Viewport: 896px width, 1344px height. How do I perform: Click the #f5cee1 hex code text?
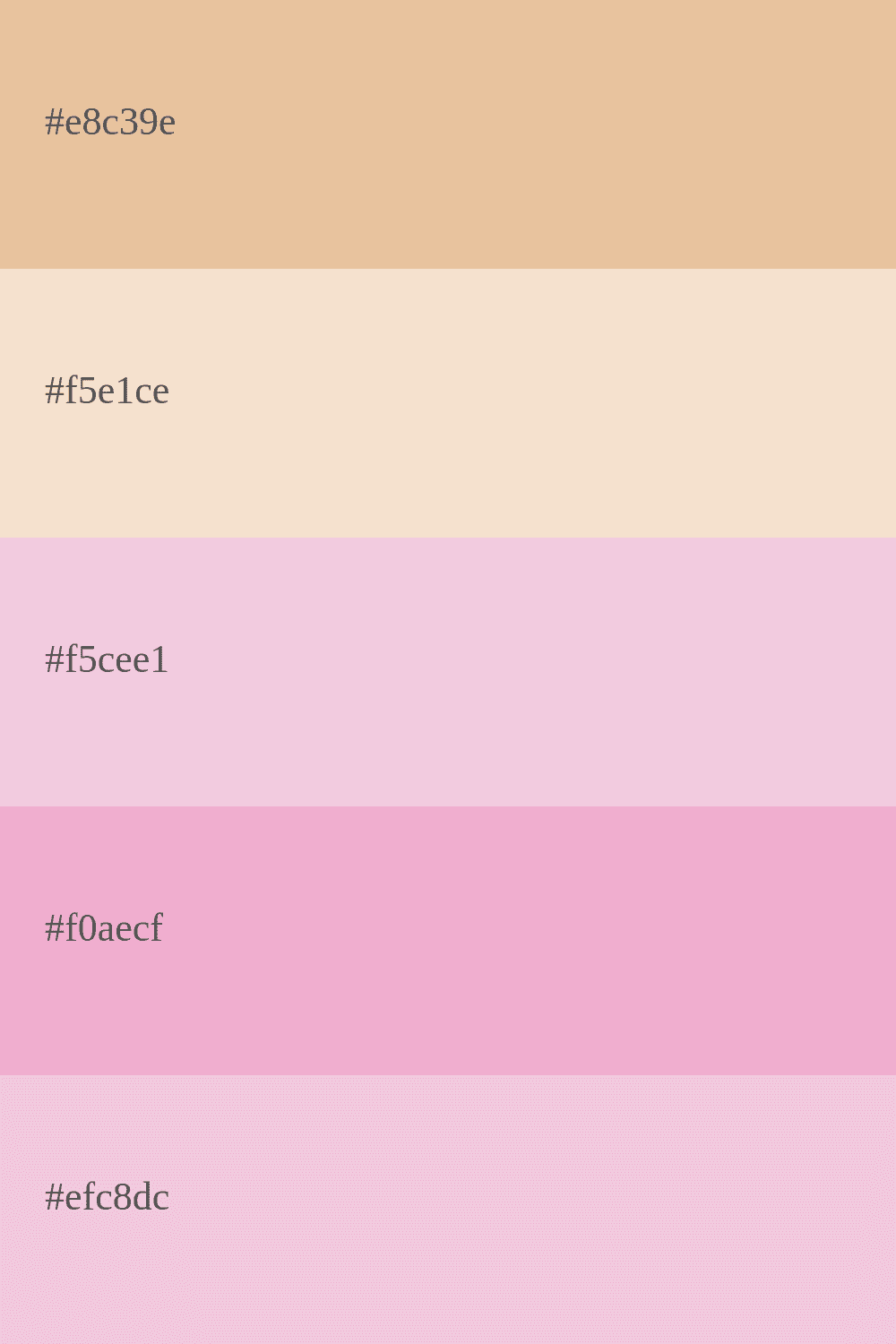click(x=107, y=659)
